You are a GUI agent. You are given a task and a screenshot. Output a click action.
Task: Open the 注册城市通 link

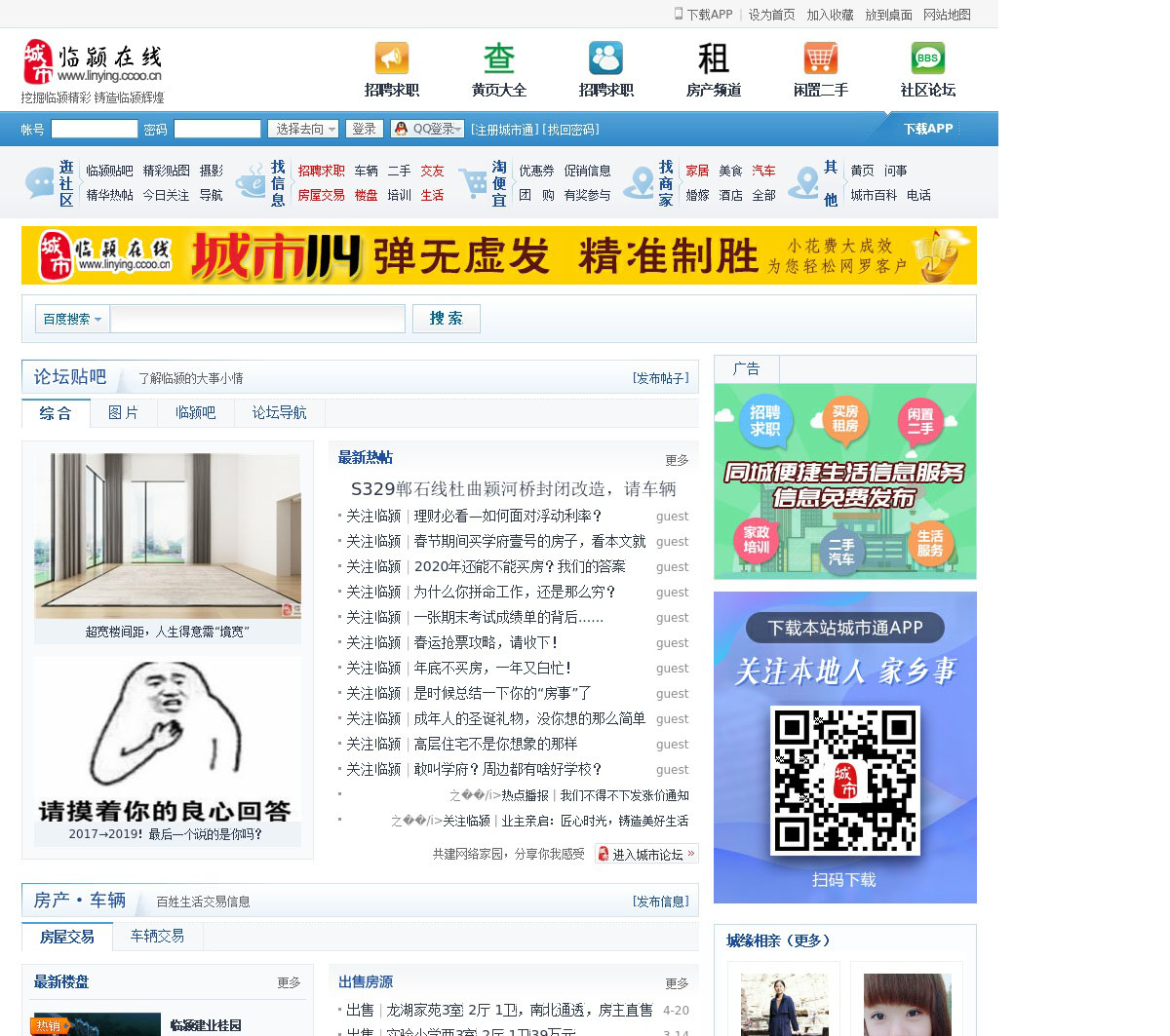tap(503, 130)
